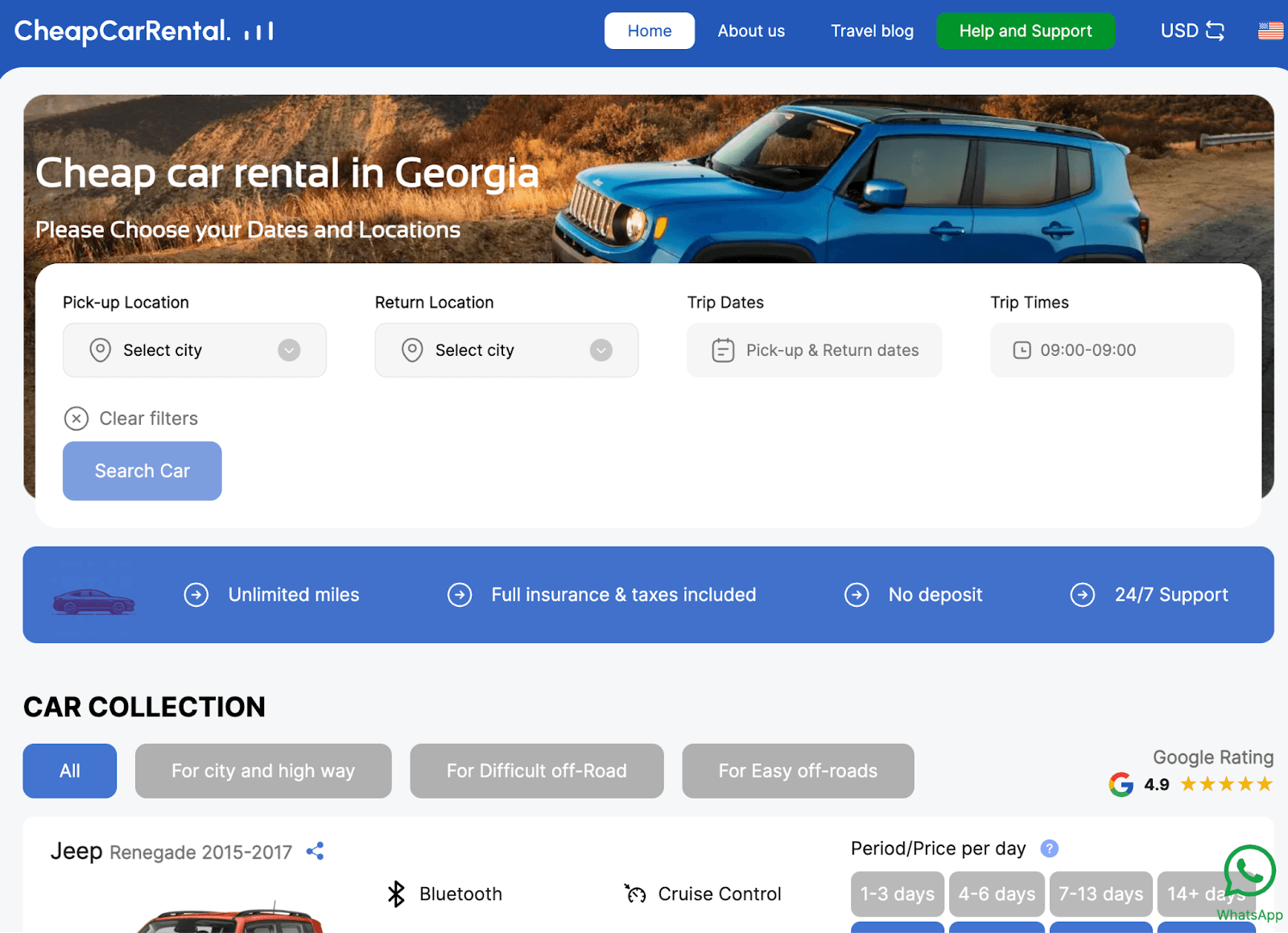Open the USD currency switcher

tap(1192, 31)
